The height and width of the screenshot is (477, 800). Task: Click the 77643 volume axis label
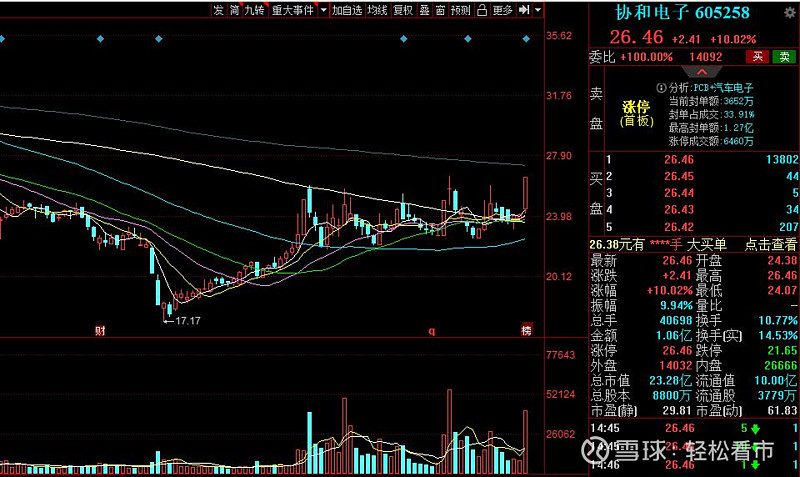560,355
